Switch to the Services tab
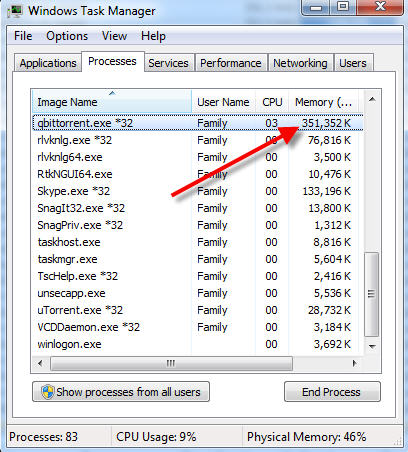Screen dimensions: 408x452 click(168, 63)
